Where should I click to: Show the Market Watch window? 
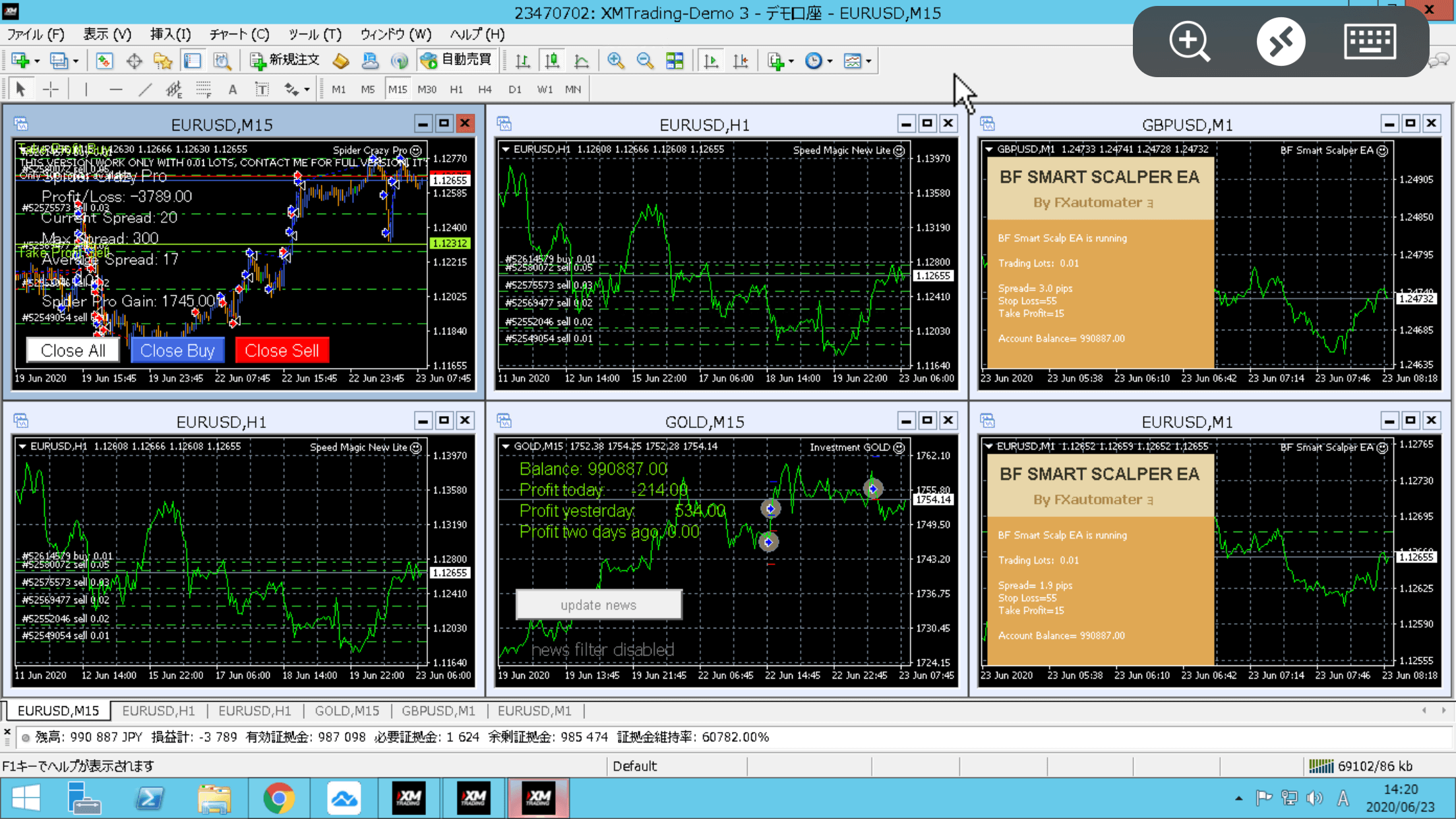104,61
